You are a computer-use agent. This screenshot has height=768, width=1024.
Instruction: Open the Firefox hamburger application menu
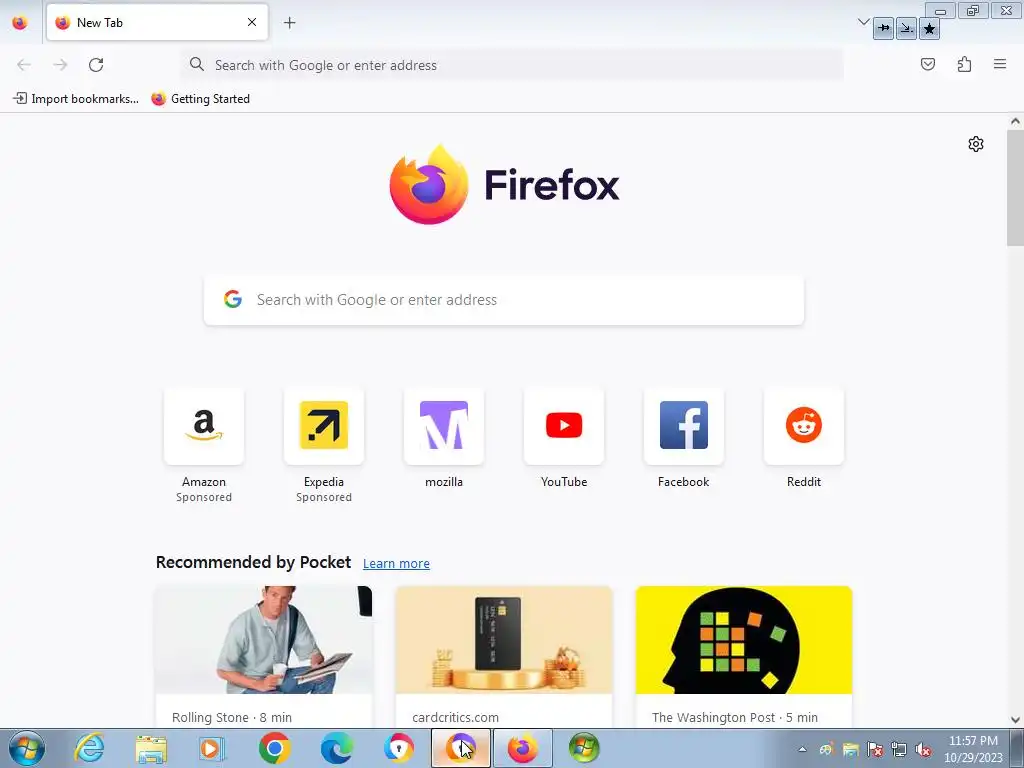click(x=1000, y=64)
